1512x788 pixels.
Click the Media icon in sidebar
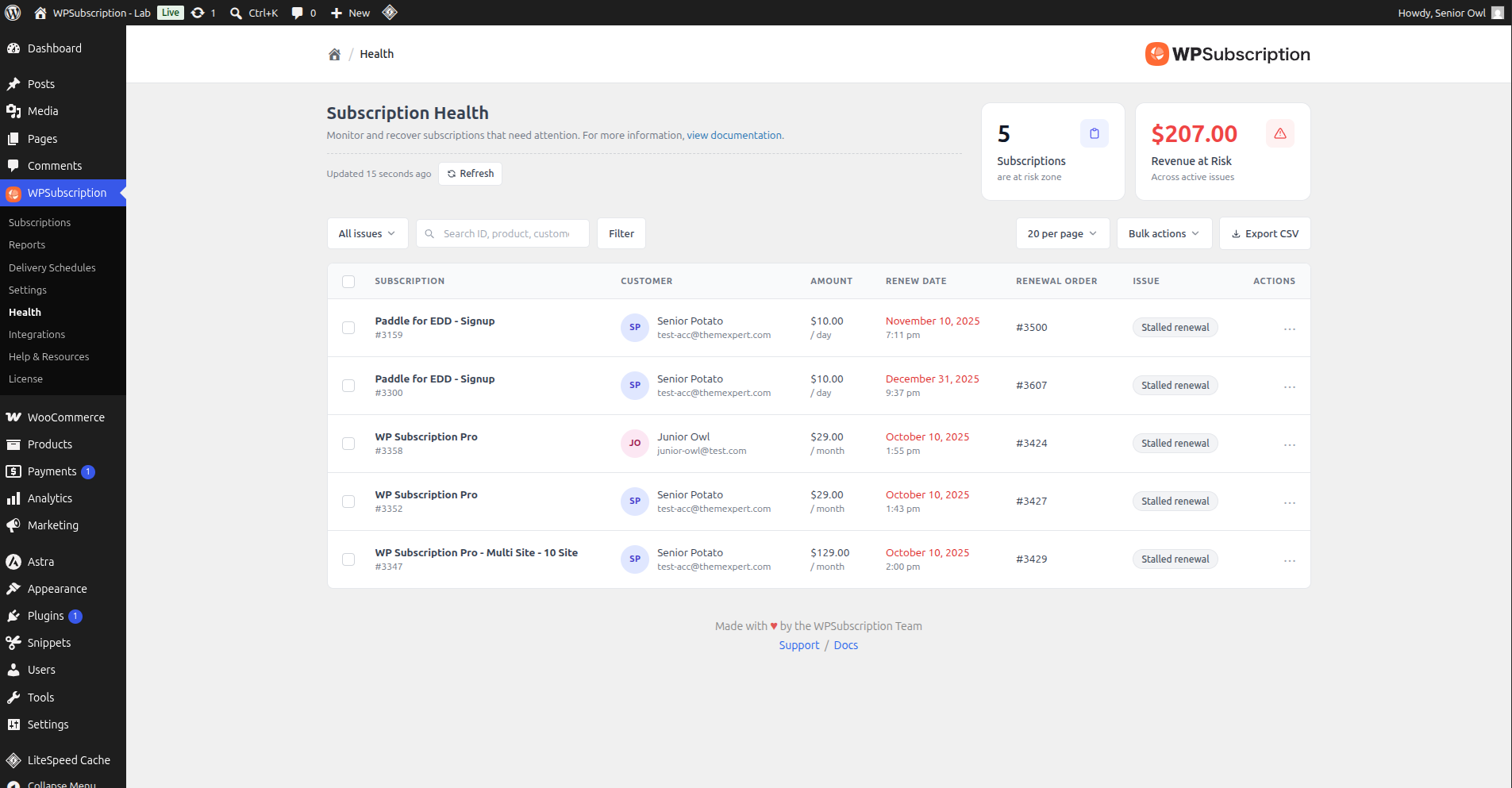tap(13, 111)
